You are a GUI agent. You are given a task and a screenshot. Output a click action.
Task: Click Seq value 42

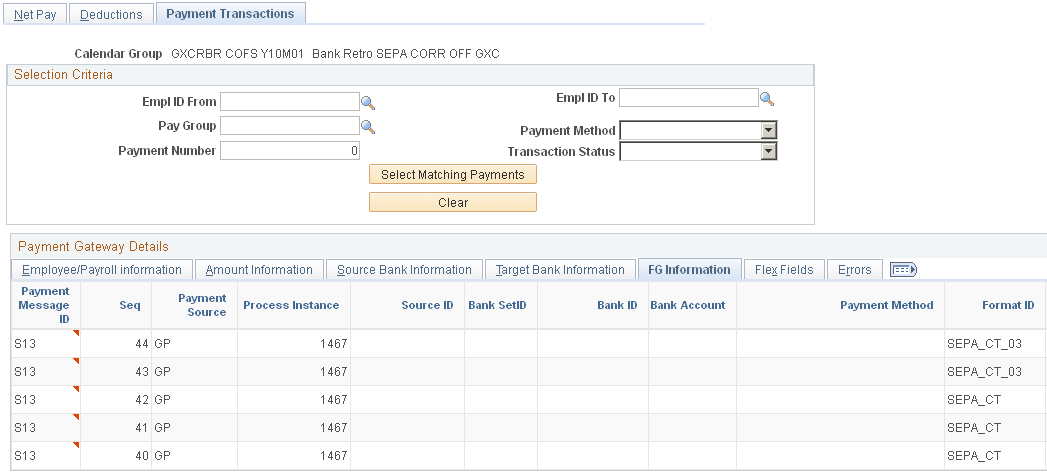click(x=142, y=400)
